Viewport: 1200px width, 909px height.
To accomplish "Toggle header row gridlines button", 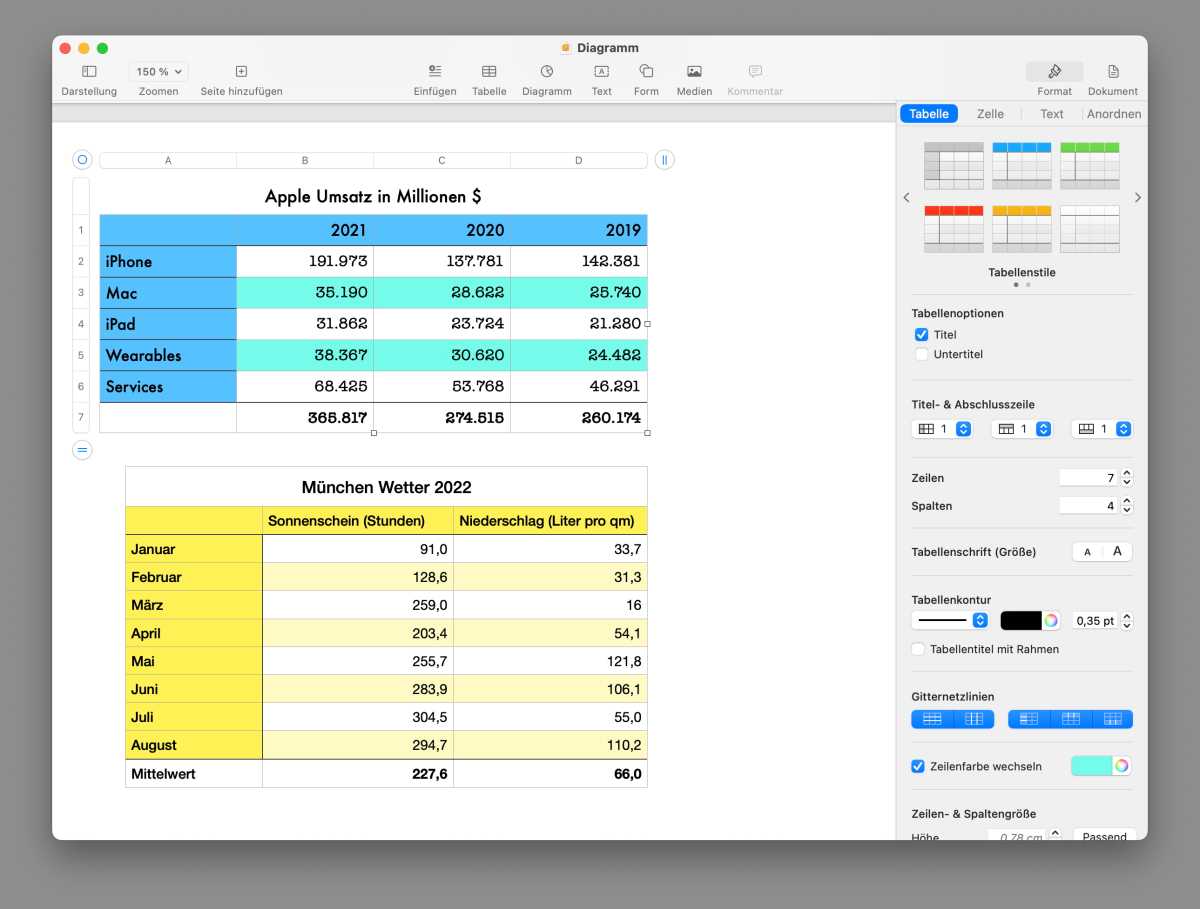I will 1070,719.
